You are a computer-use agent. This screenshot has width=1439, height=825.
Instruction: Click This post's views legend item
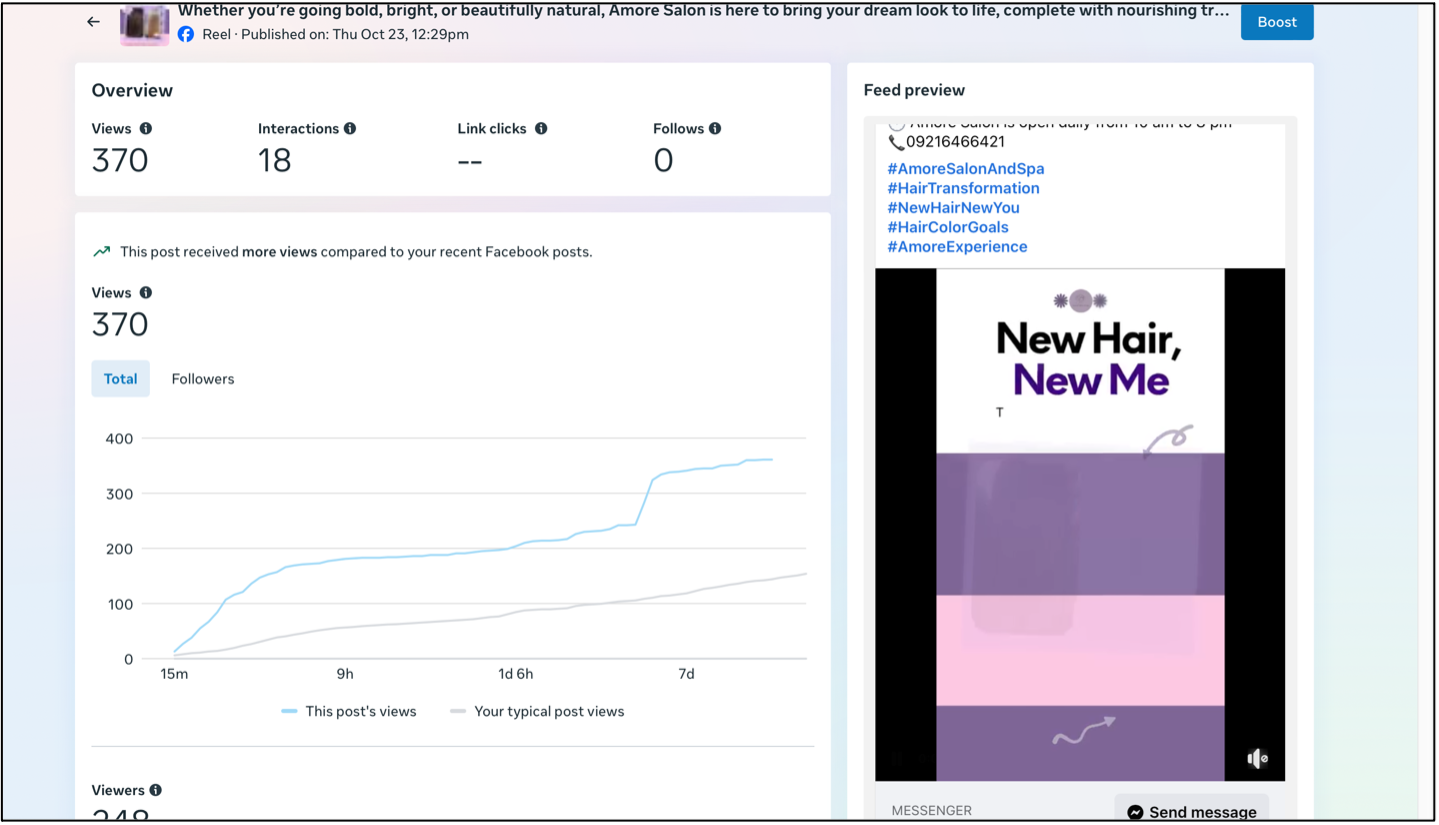[x=349, y=712]
